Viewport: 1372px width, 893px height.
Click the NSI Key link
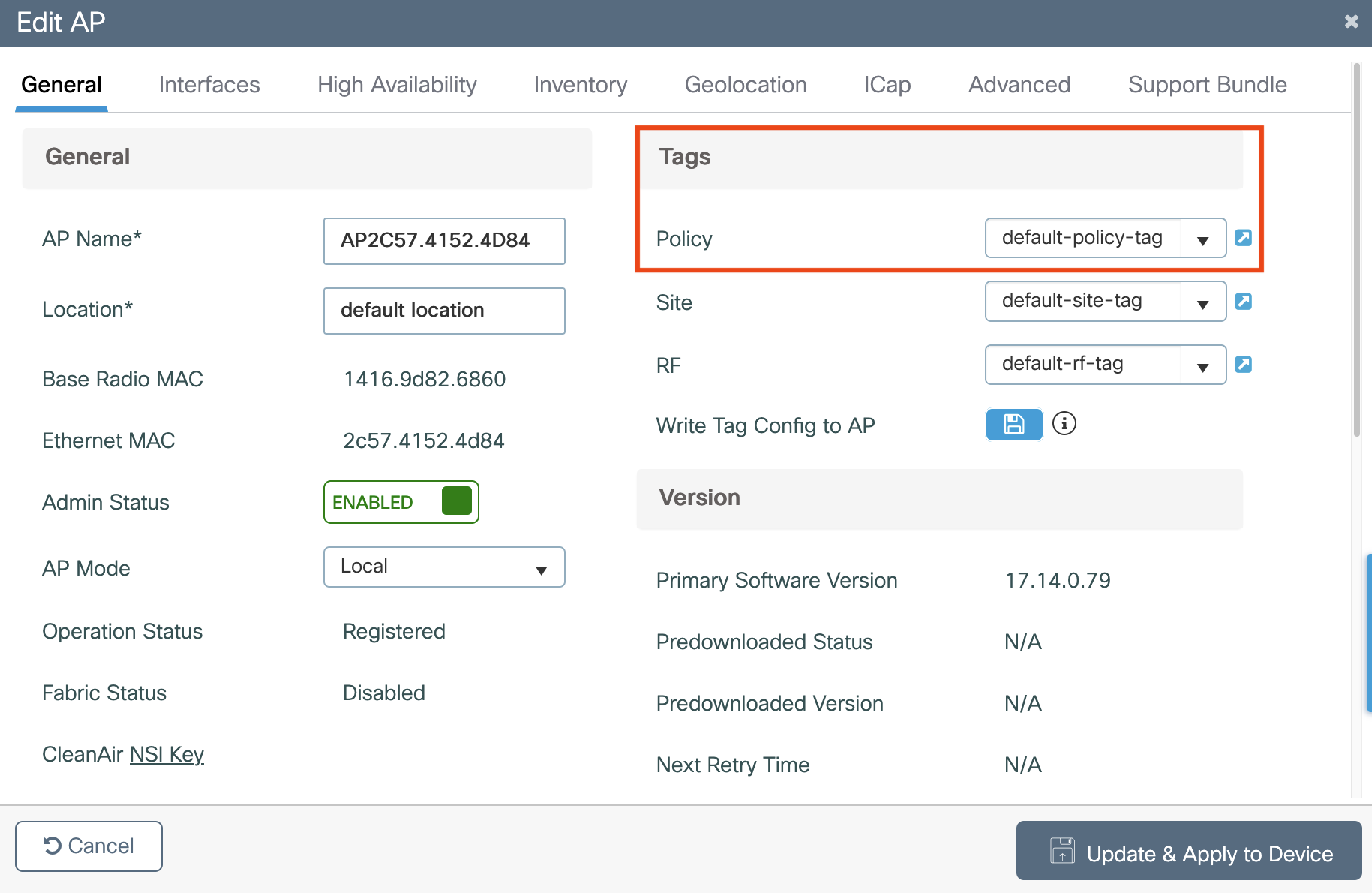coord(167,754)
